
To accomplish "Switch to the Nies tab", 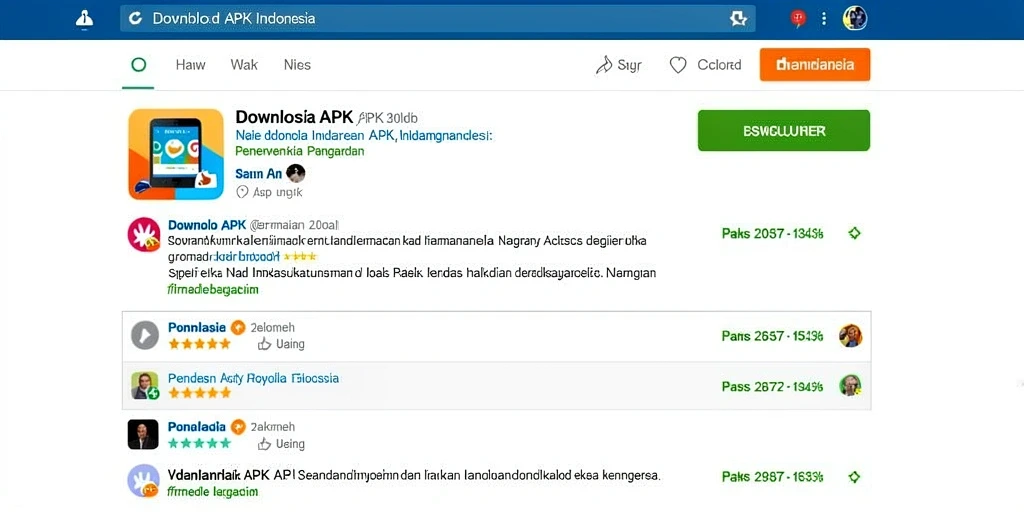I will tap(297, 65).
